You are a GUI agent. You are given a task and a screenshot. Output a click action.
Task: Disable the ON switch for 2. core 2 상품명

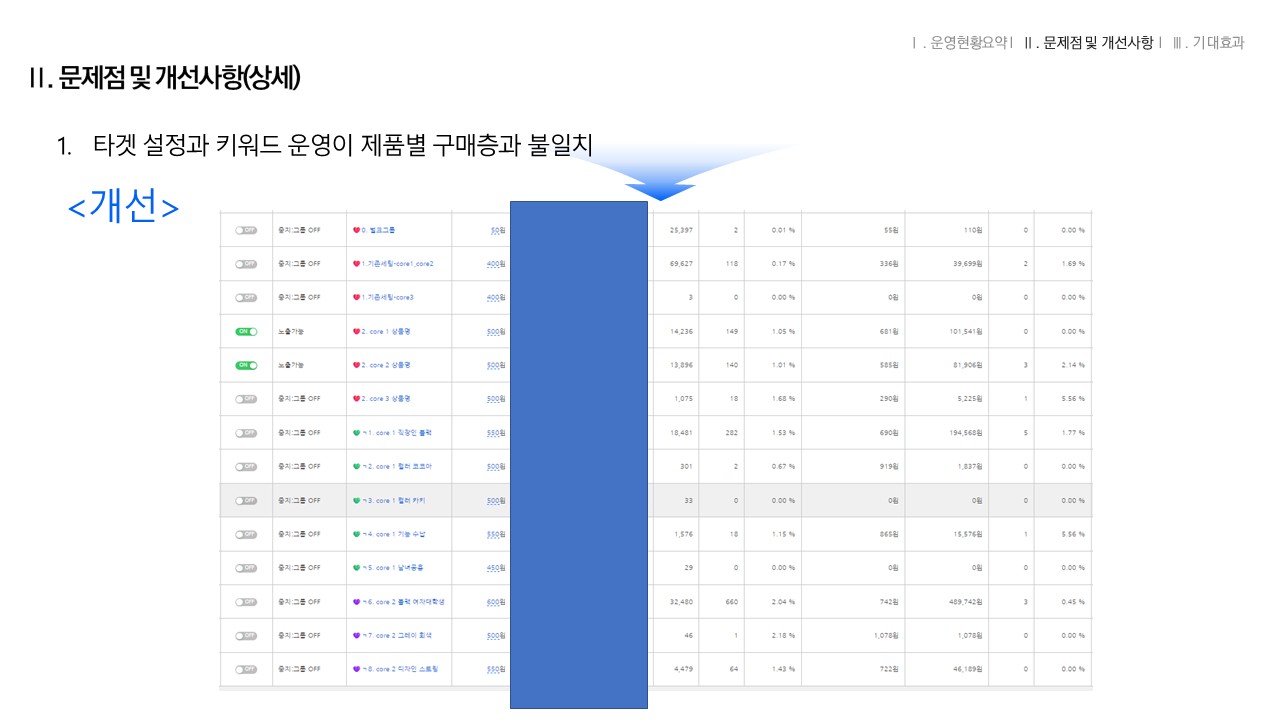tap(246, 365)
